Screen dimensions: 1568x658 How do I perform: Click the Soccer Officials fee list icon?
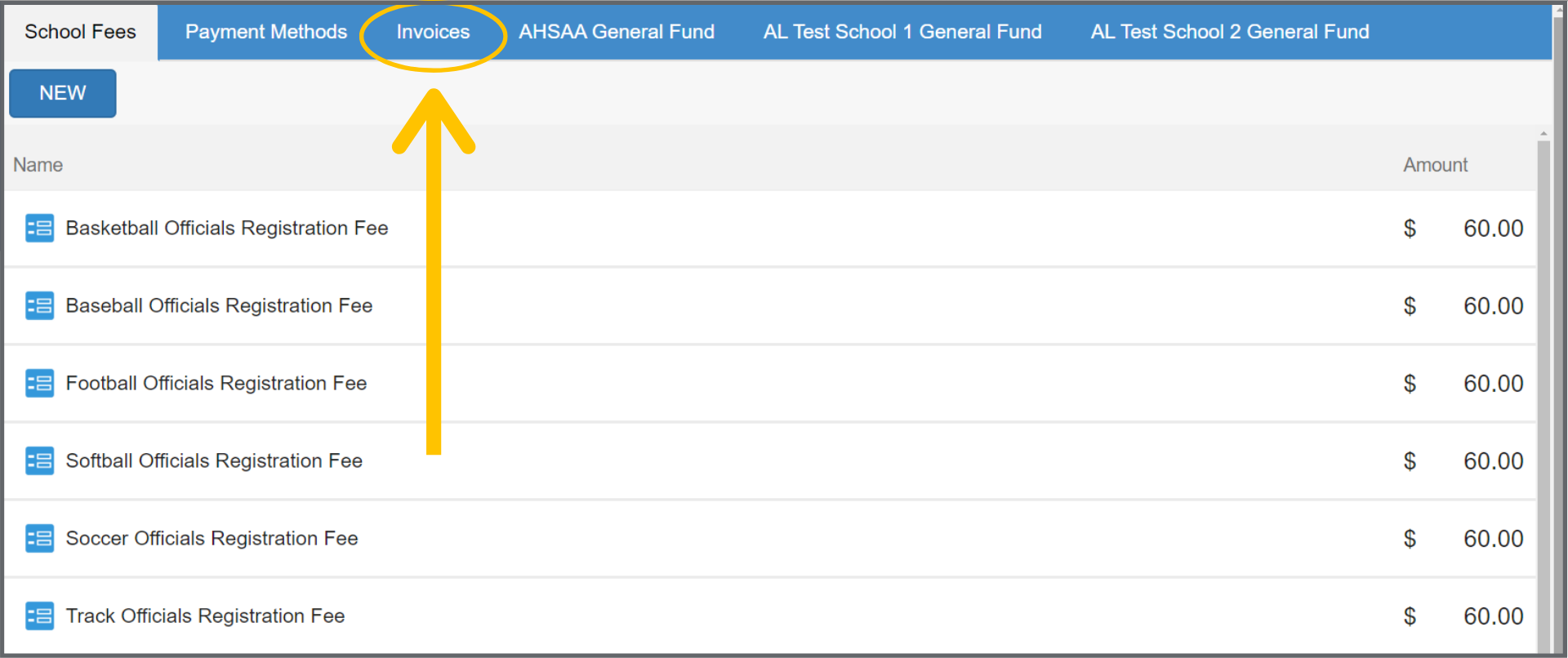39,539
